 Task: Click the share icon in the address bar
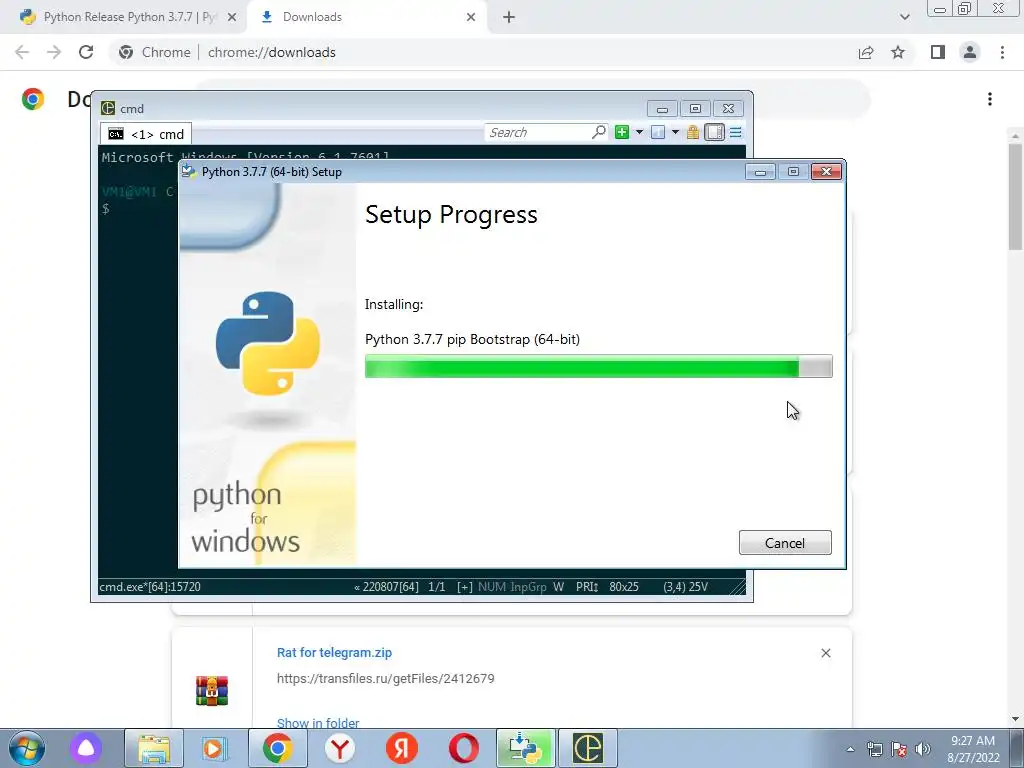866,52
